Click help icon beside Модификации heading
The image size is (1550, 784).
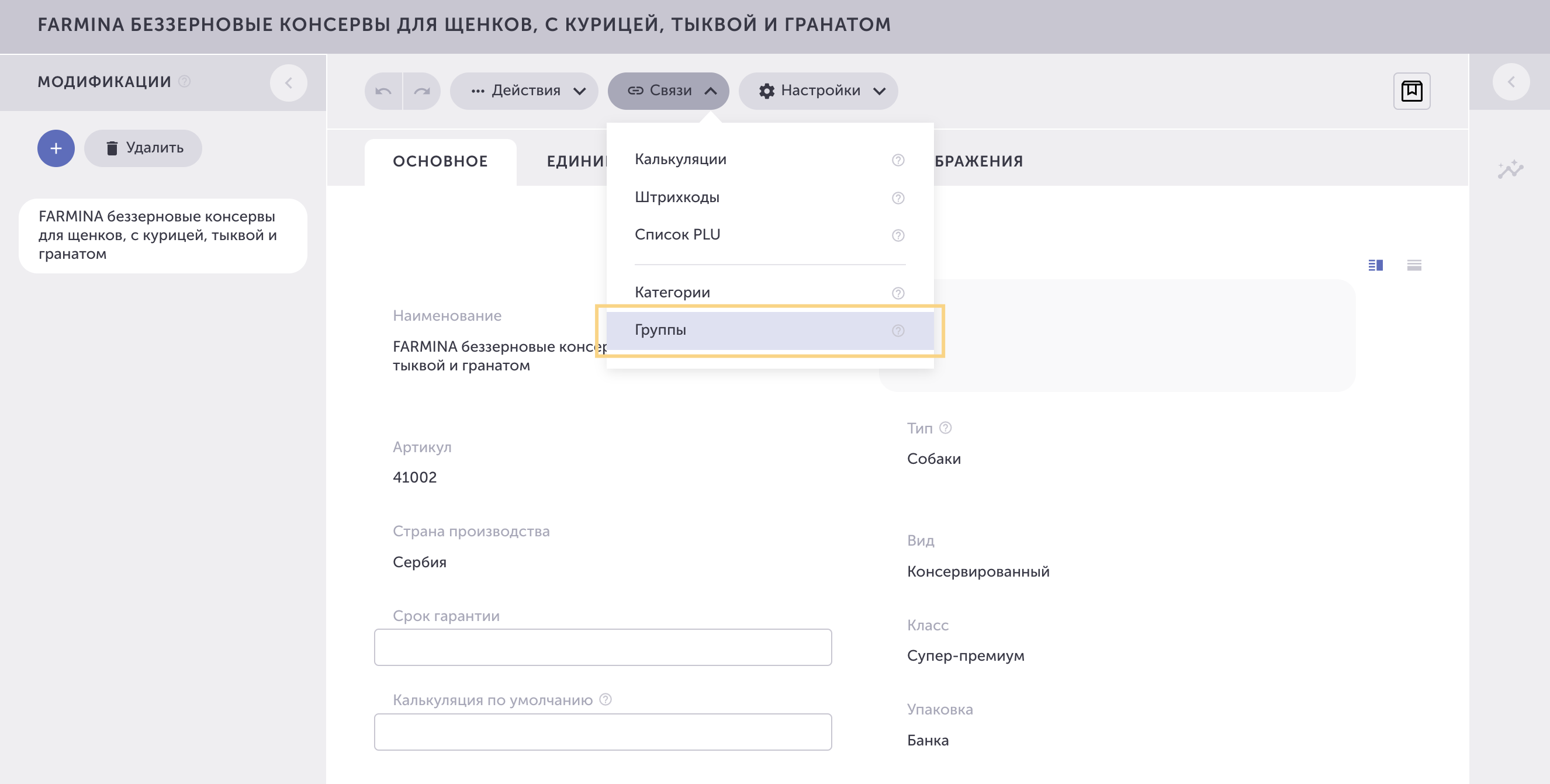click(x=185, y=81)
